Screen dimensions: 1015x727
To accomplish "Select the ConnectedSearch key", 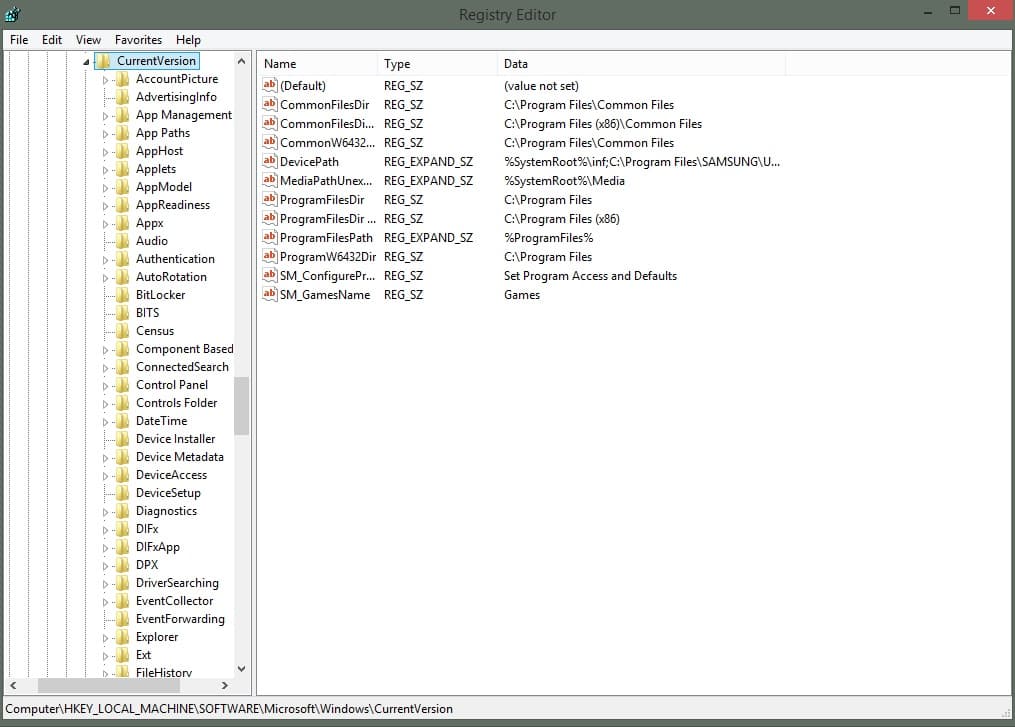I will coord(182,366).
